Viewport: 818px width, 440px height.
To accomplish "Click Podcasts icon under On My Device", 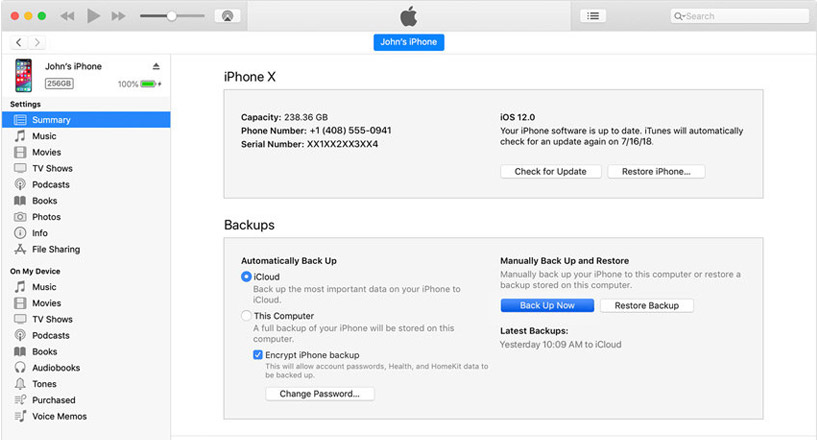I will coord(20,335).
